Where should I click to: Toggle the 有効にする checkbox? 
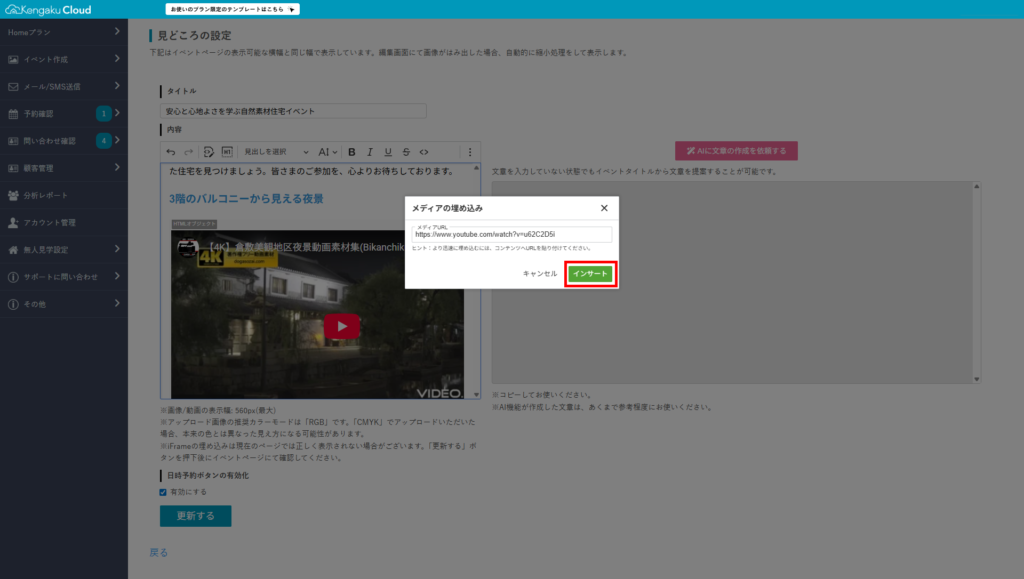tap(164, 492)
